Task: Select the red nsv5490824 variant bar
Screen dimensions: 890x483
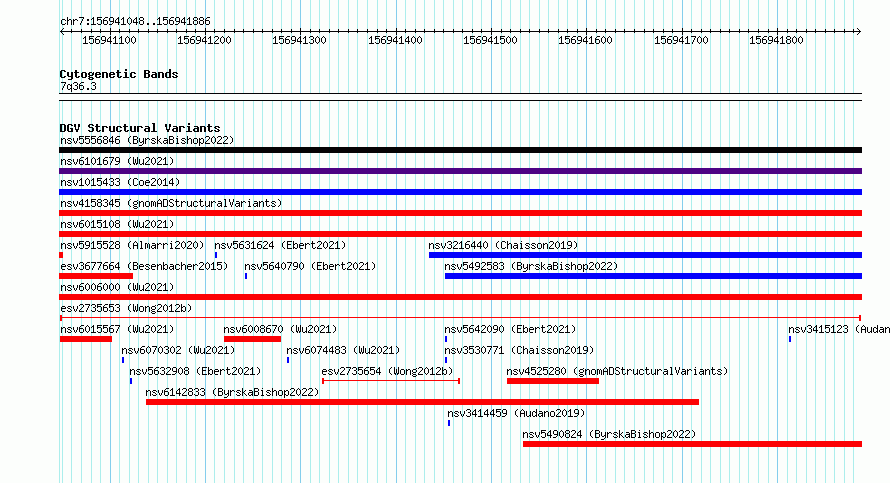Action: coord(692,444)
